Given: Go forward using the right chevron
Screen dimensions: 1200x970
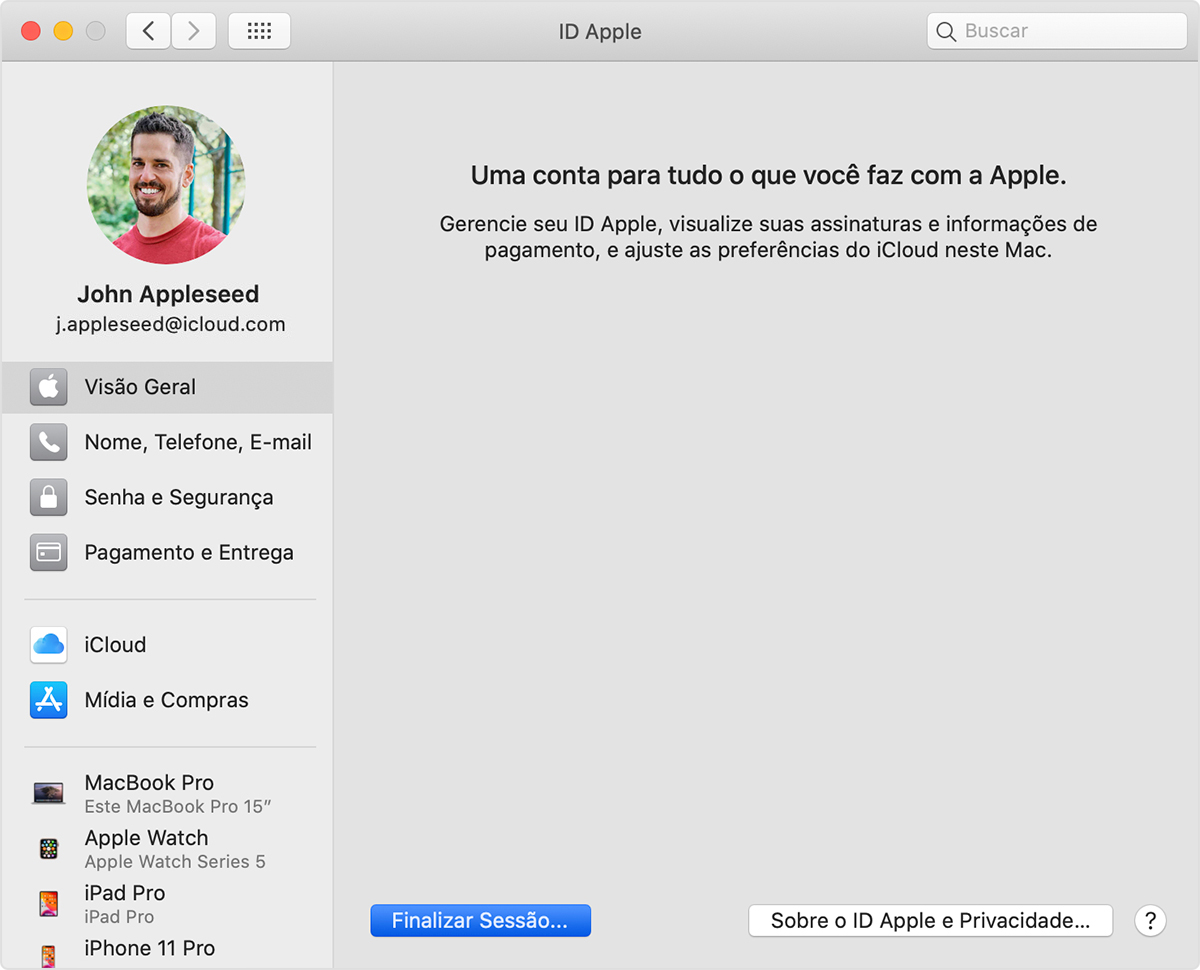Looking at the screenshot, I should pyautogui.click(x=193, y=31).
